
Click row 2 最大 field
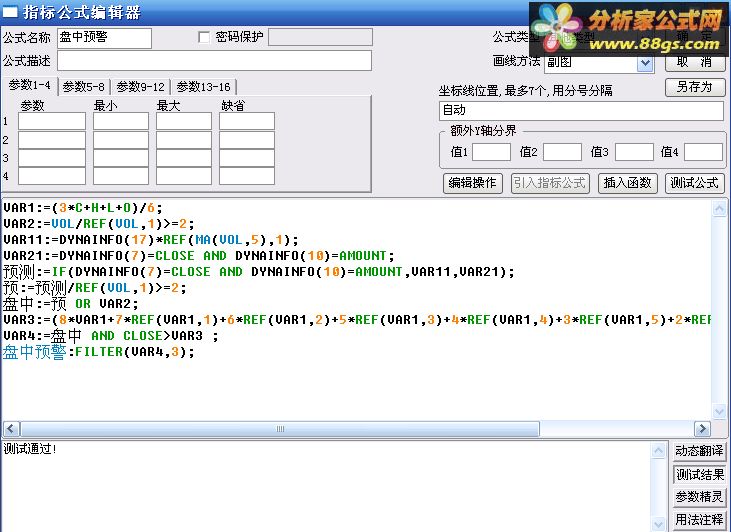point(184,140)
